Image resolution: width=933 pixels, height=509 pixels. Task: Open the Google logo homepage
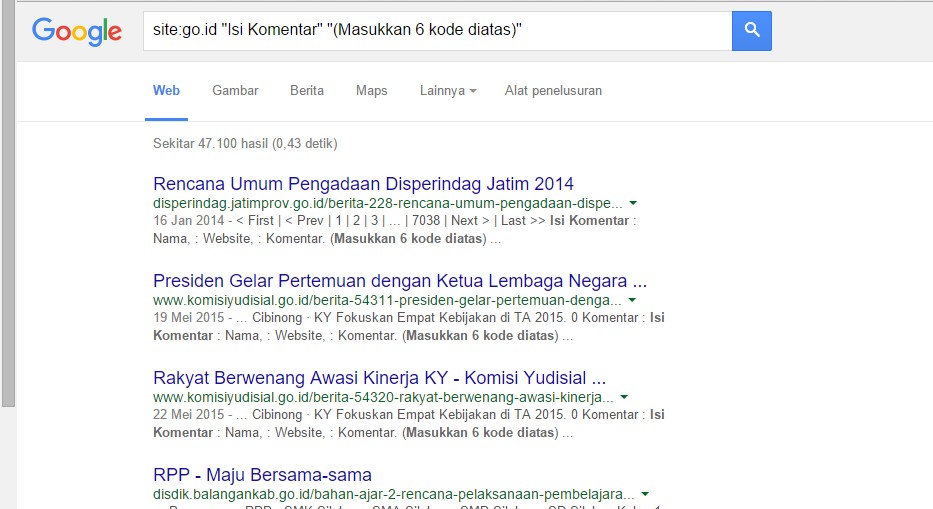tap(77, 31)
